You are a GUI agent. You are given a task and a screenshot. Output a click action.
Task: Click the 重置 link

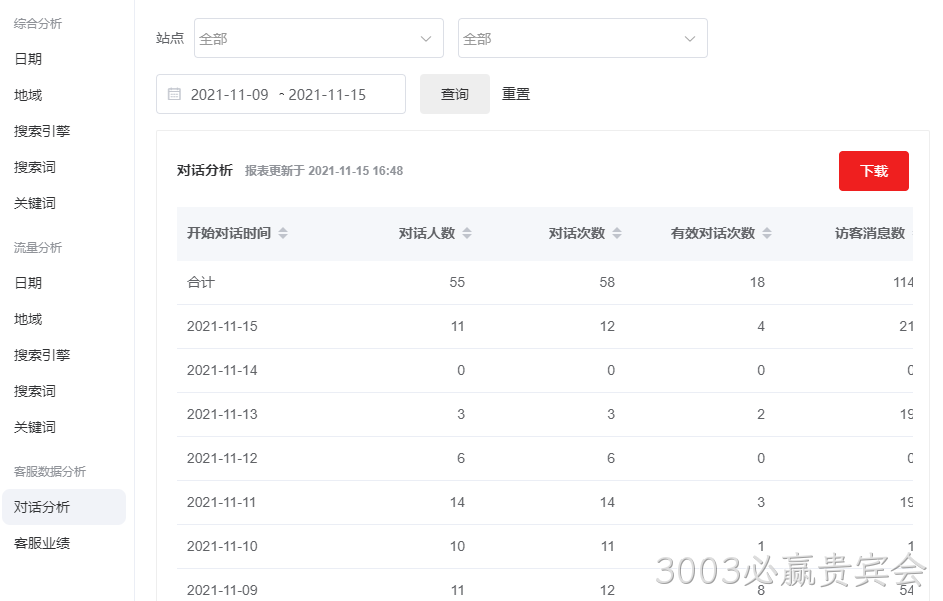(516, 94)
